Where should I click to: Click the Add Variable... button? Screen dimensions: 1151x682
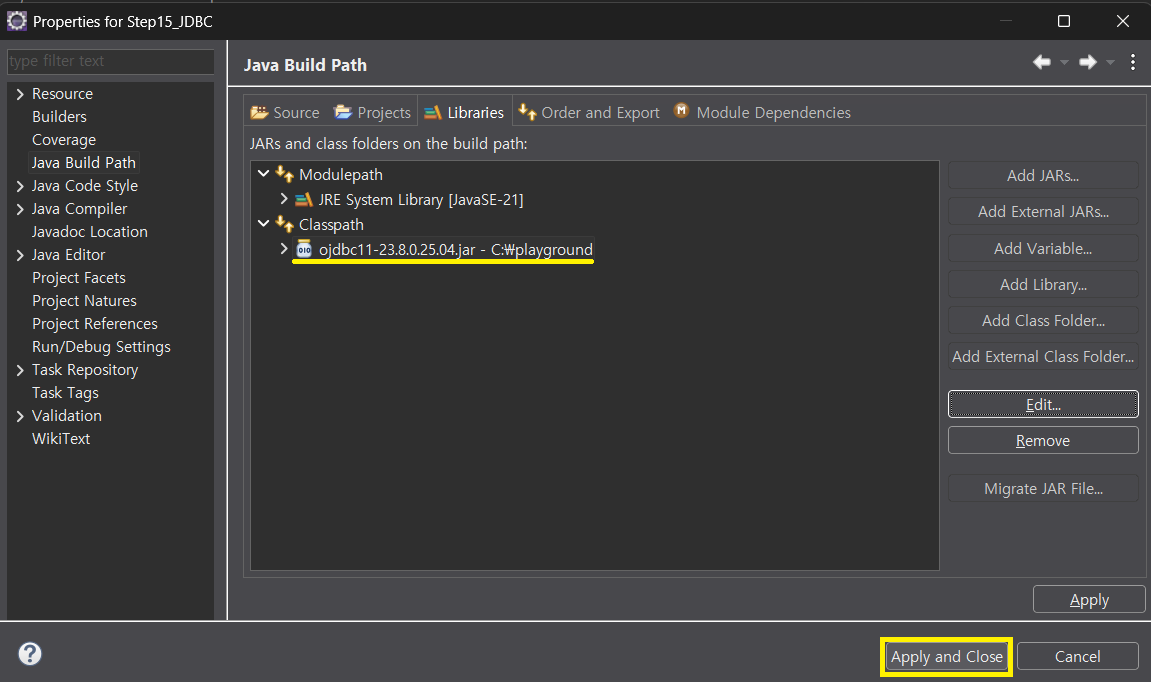[x=1042, y=248]
